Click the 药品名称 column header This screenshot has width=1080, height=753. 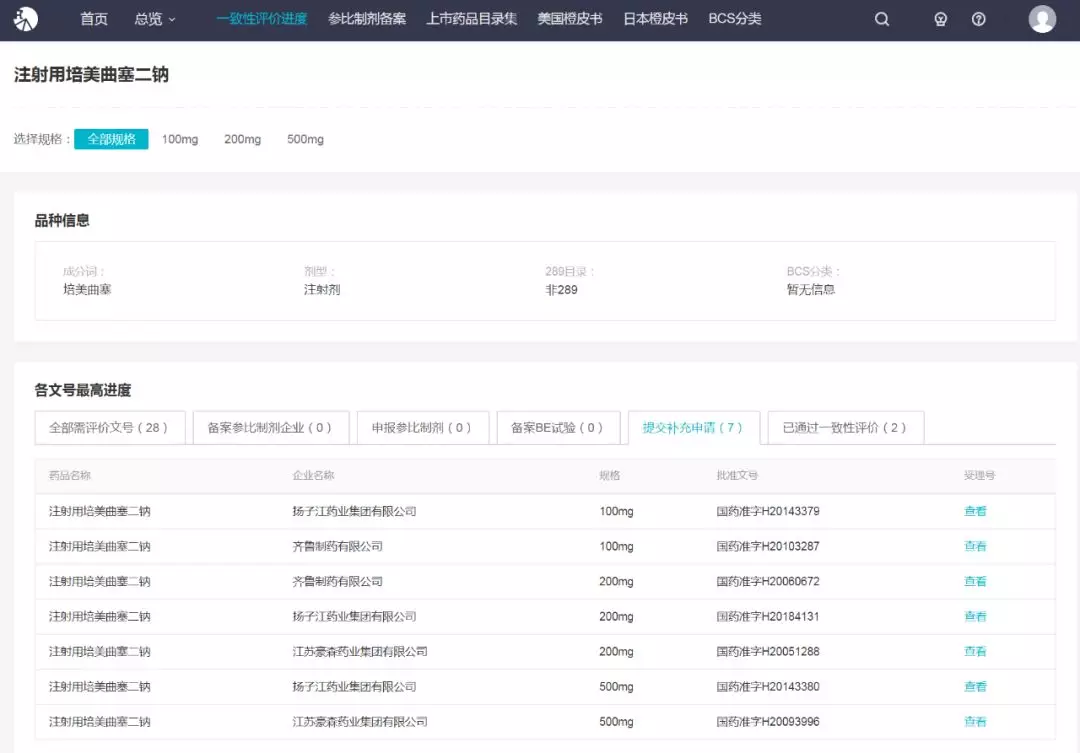(x=70, y=475)
